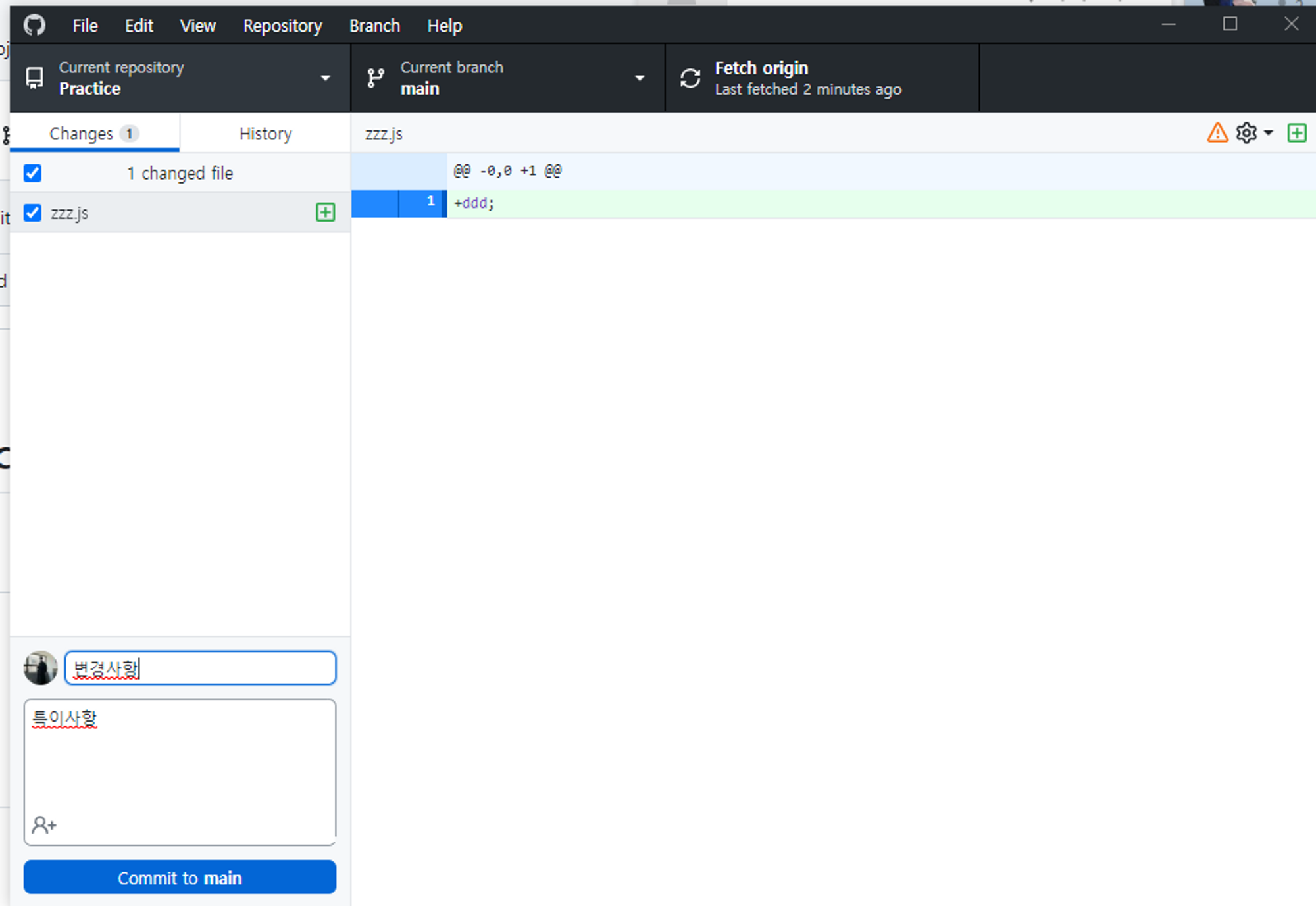
Task: Maximize the GitHub Desktop window
Action: pyautogui.click(x=1230, y=24)
